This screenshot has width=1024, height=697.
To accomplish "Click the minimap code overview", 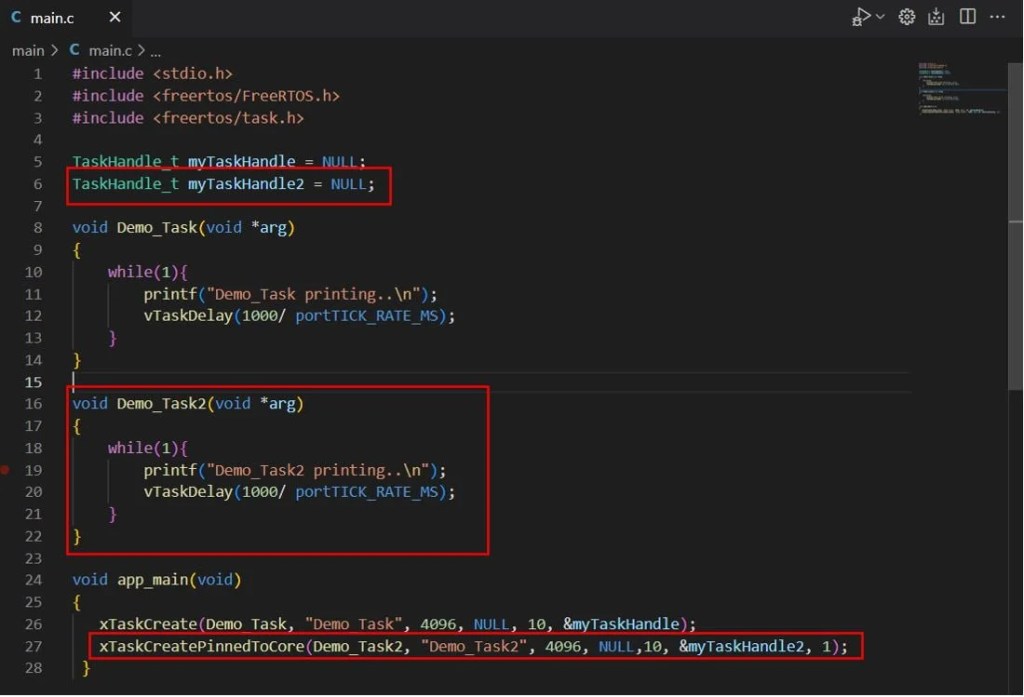I will pyautogui.click(x=959, y=89).
